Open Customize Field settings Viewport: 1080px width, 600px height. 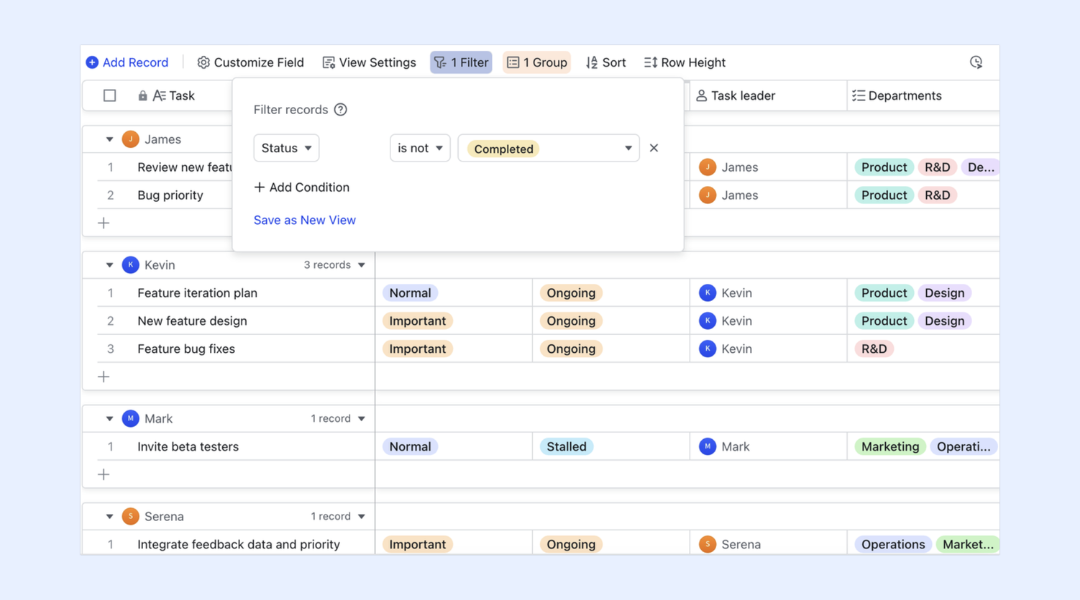251,63
